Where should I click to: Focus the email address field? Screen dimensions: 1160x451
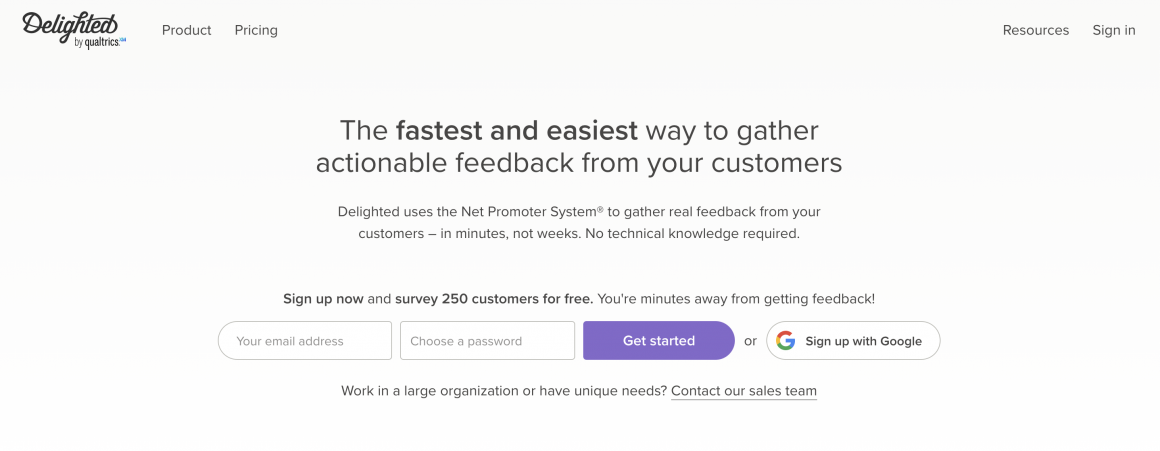click(305, 341)
